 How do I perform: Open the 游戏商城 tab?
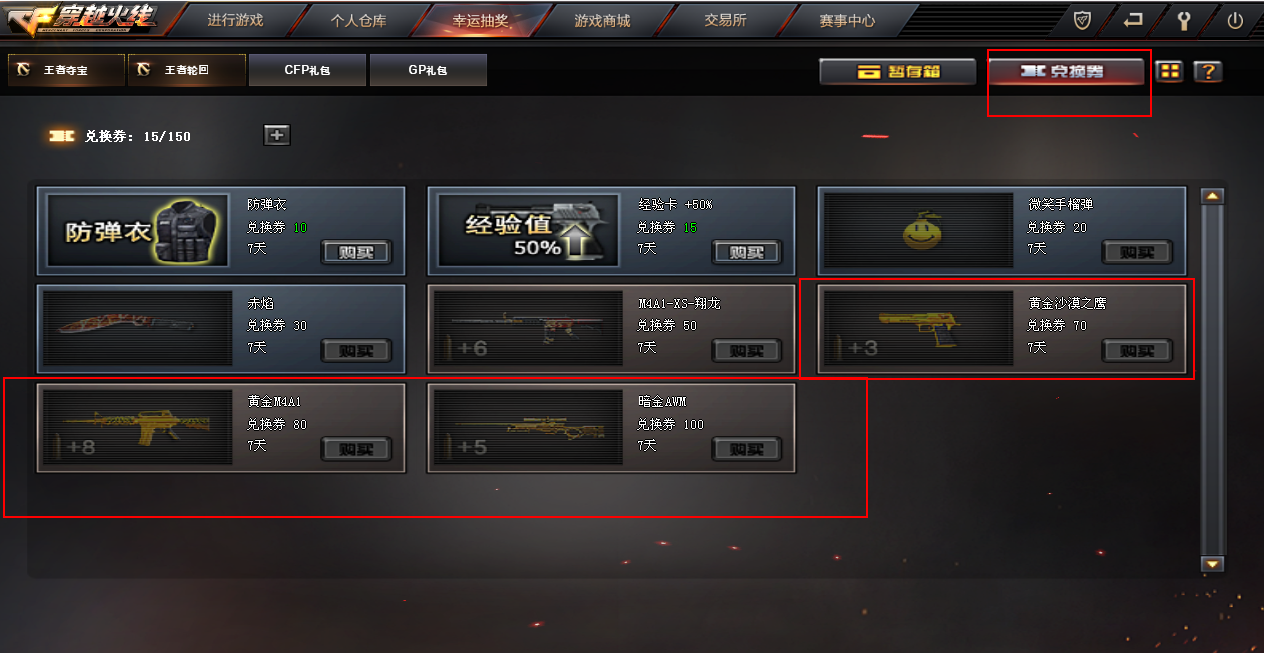pos(602,20)
